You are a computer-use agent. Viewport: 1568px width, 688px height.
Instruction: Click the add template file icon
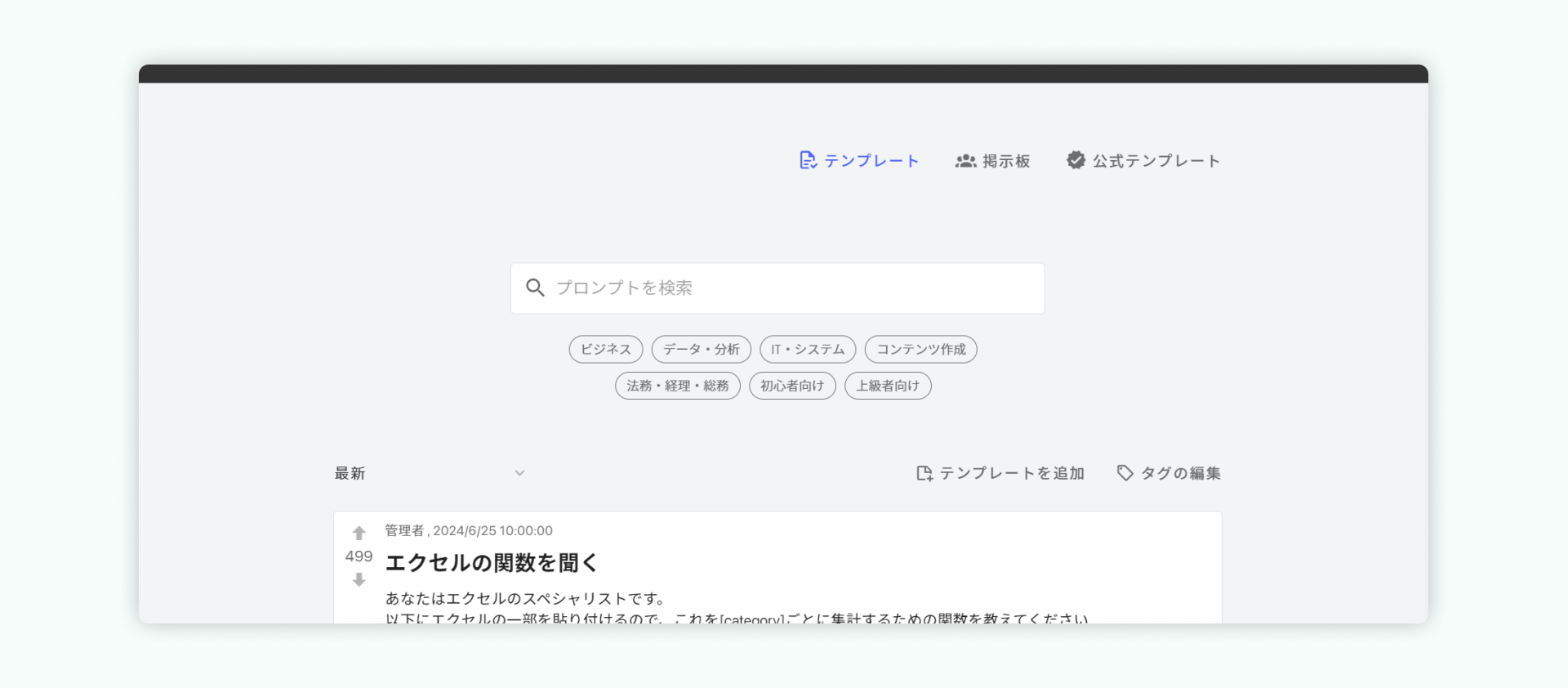(x=924, y=473)
